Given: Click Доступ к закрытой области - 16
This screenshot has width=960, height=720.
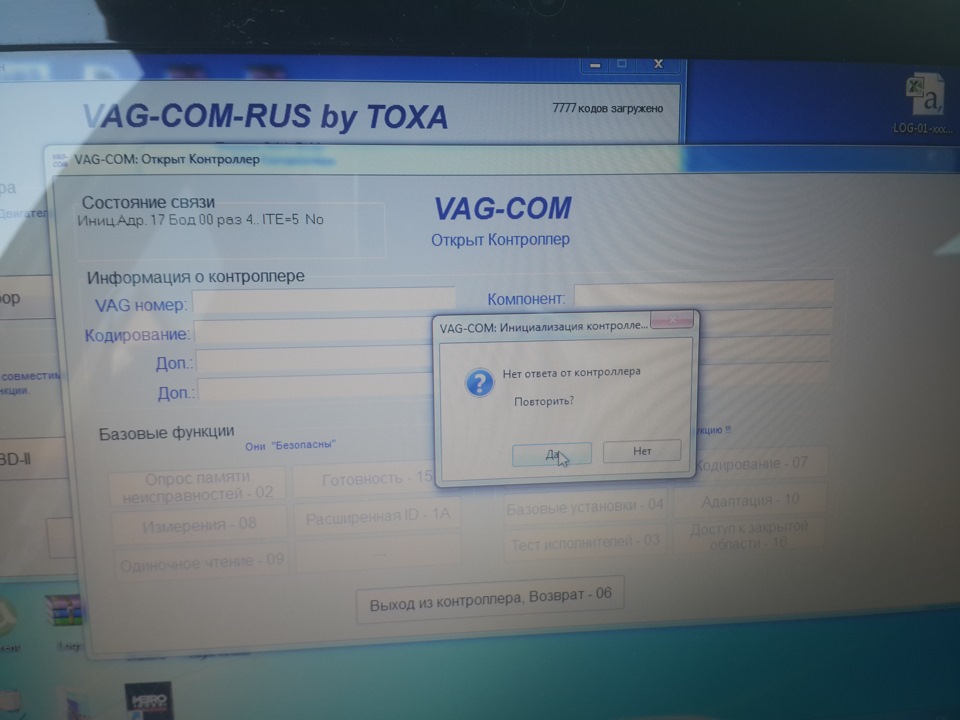Looking at the screenshot, I should 749,535.
